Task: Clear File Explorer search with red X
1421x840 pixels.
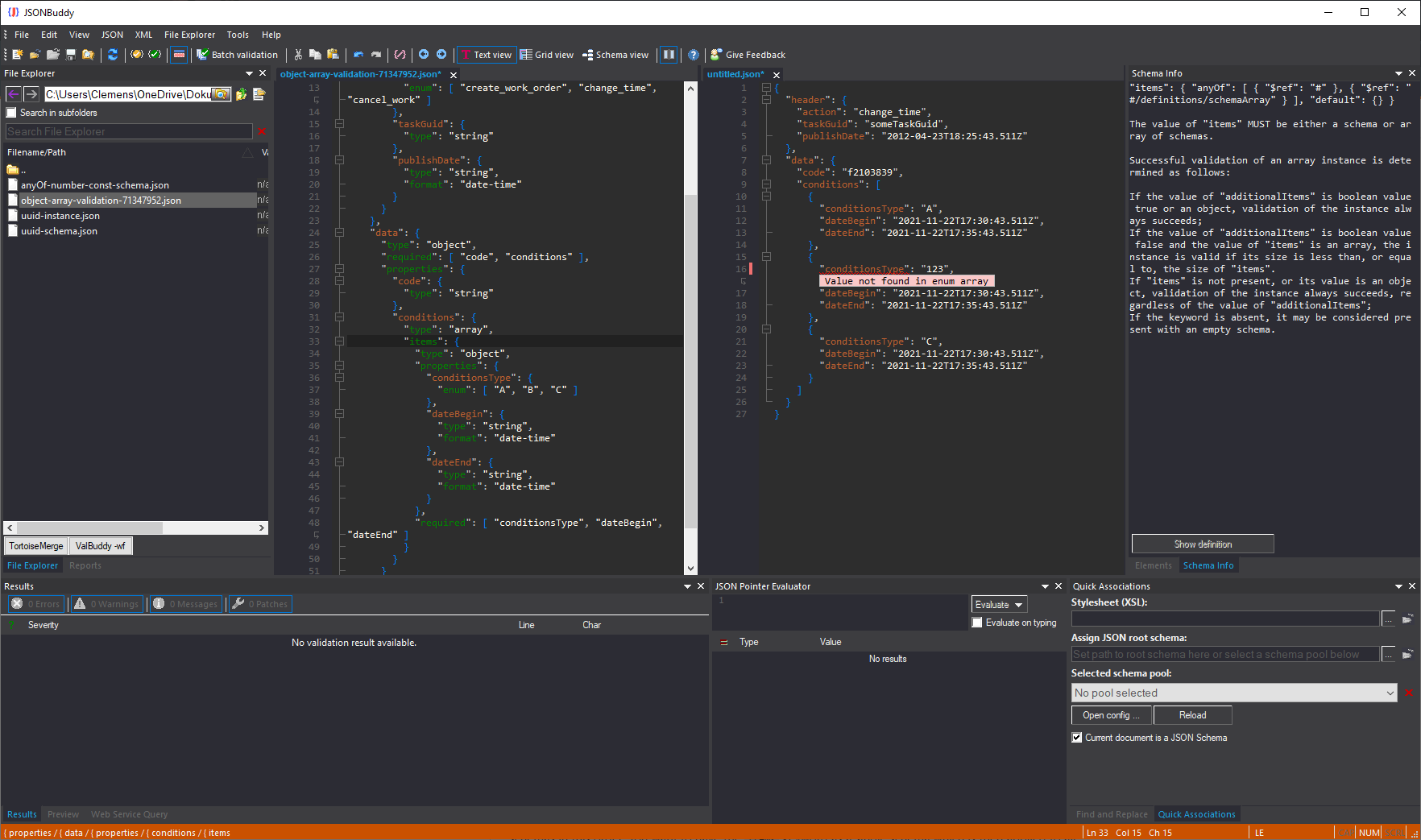Action: coord(262,131)
